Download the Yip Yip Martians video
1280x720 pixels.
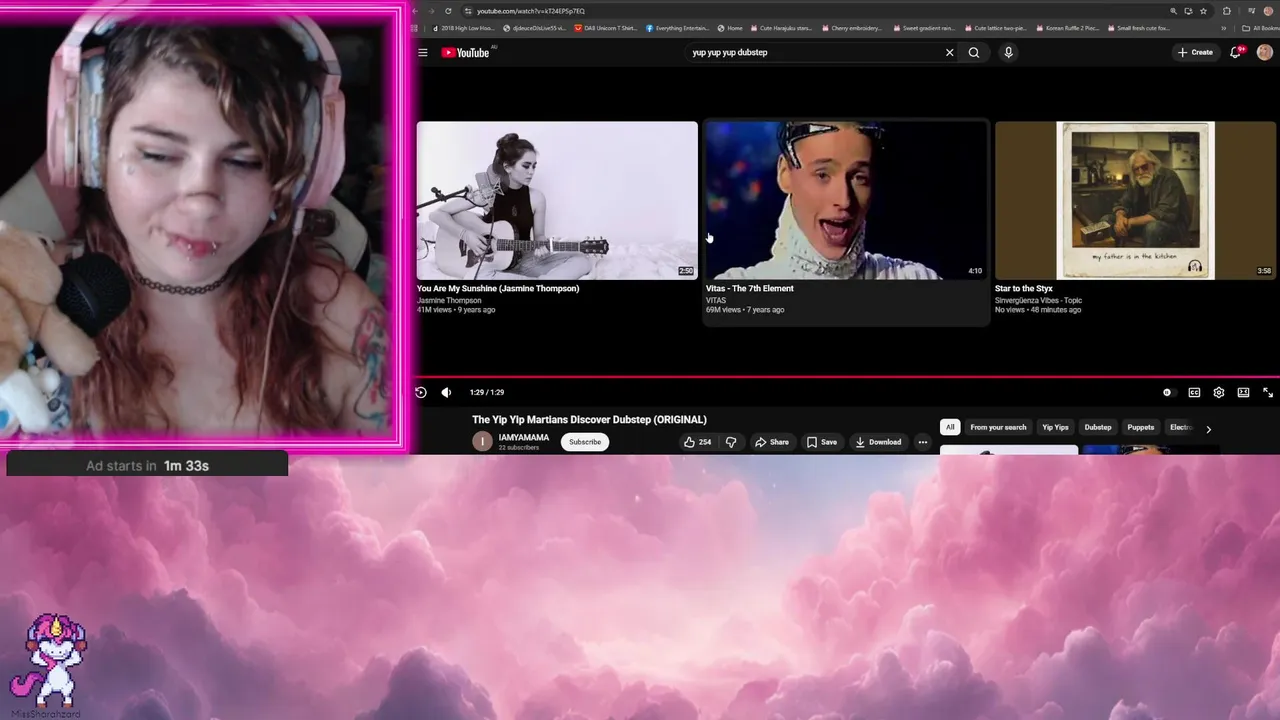click(878, 442)
